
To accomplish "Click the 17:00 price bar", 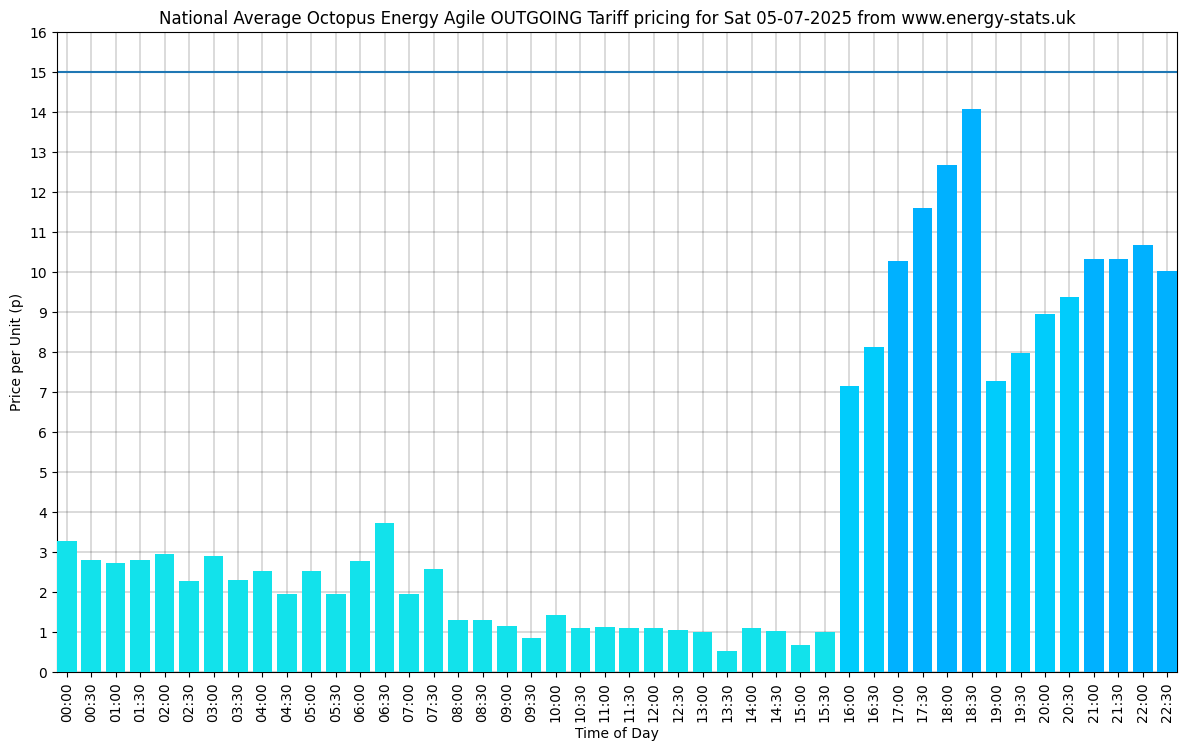I will point(898,466).
